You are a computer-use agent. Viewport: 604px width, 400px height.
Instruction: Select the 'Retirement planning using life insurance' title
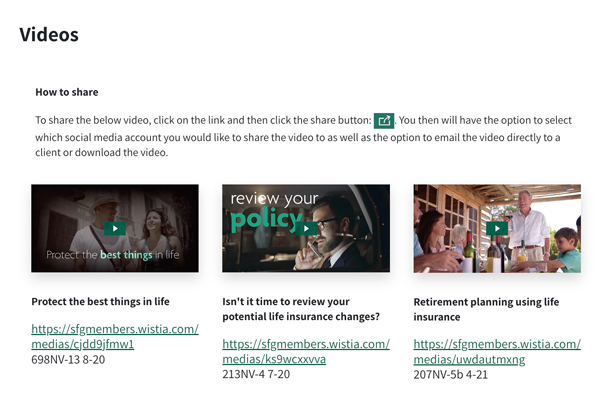click(486, 309)
